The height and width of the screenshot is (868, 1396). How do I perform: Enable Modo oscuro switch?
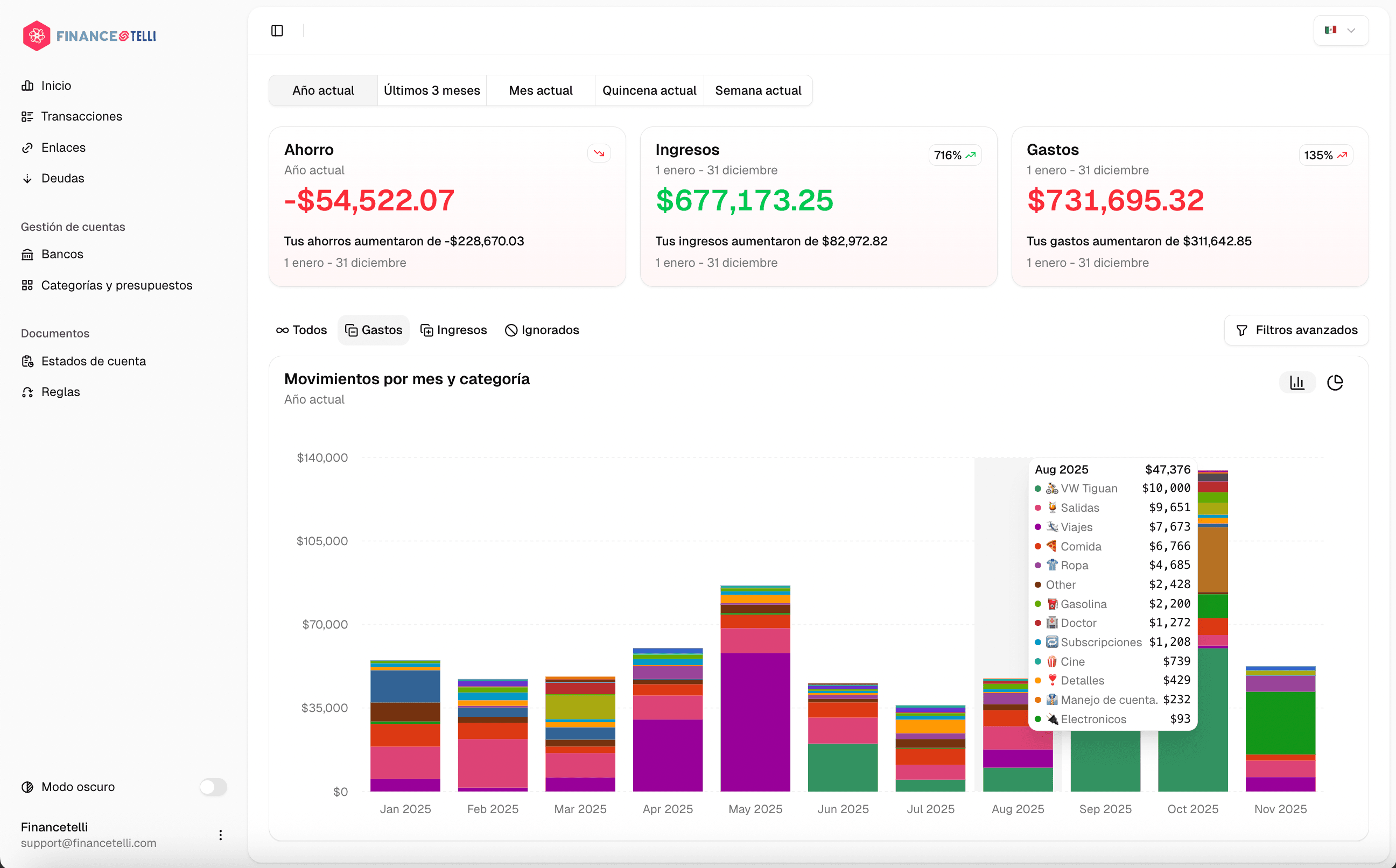click(213, 787)
